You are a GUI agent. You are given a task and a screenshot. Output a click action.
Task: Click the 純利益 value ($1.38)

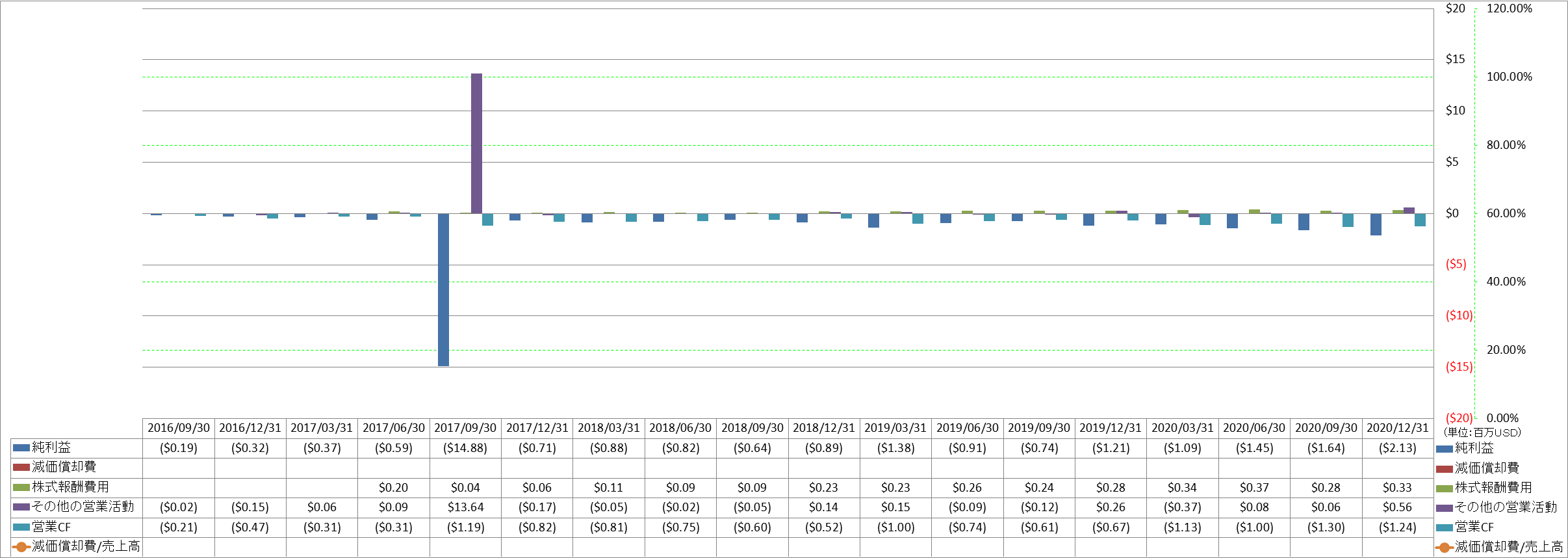tap(896, 448)
